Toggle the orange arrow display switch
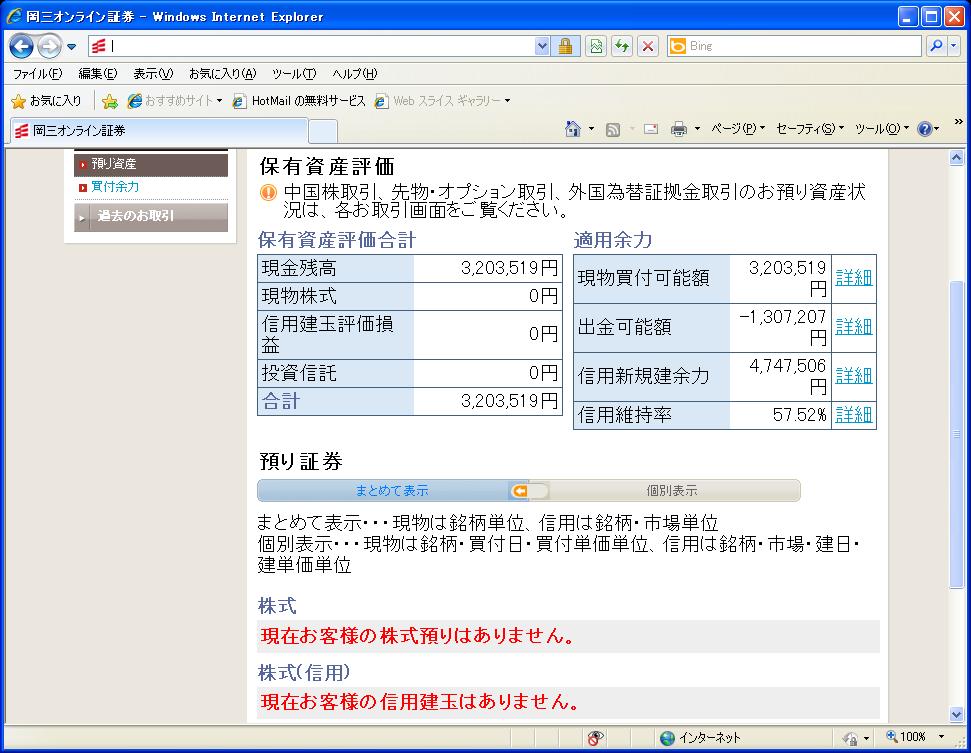The image size is (971, 753). tap(528, 491)
